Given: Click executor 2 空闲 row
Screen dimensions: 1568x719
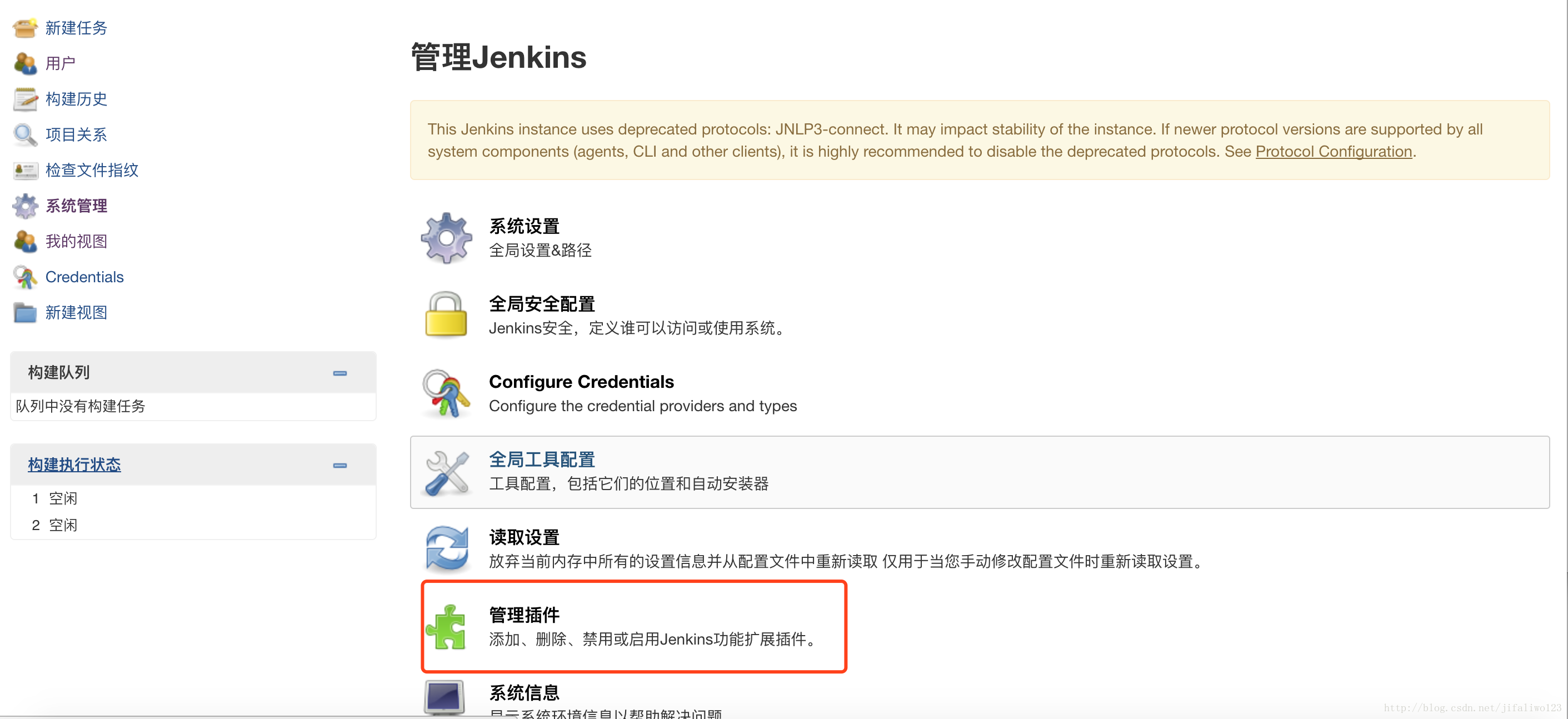Looking at the screenshot, I should [x=193, y=526].
